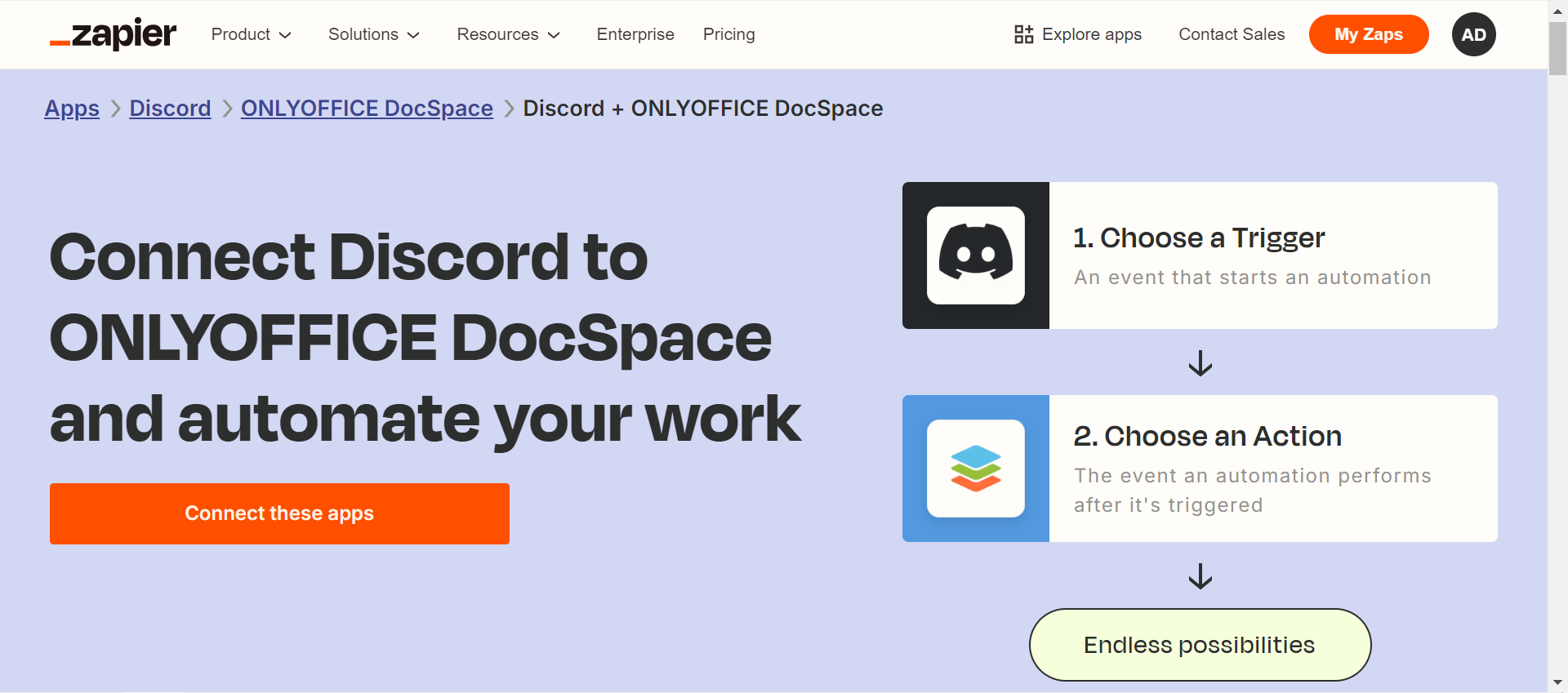Screen dimensions: 1568x693
Task: Select the Choose an Action card heading
Action: pos(1207,436)
